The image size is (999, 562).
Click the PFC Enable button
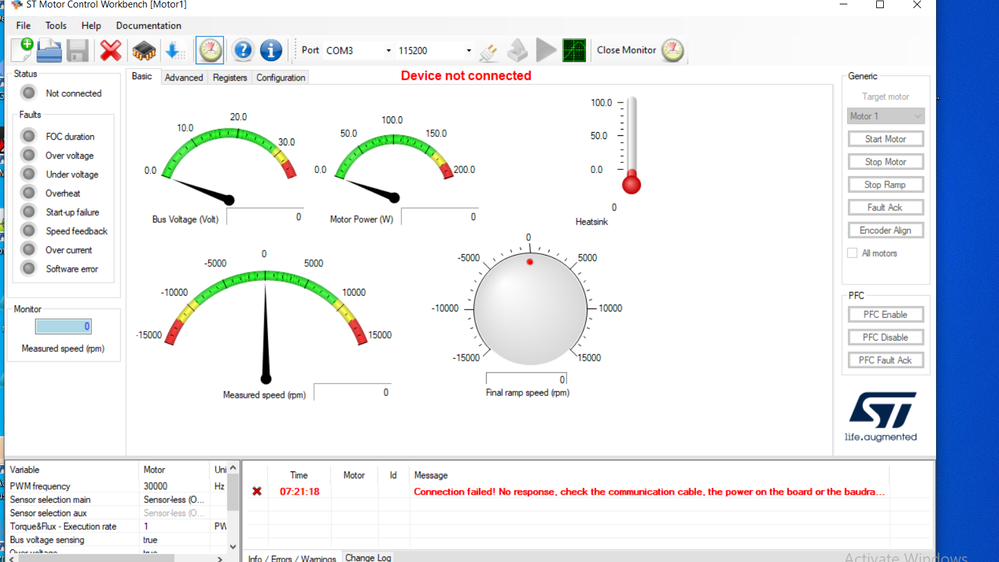tap(885, 314)
